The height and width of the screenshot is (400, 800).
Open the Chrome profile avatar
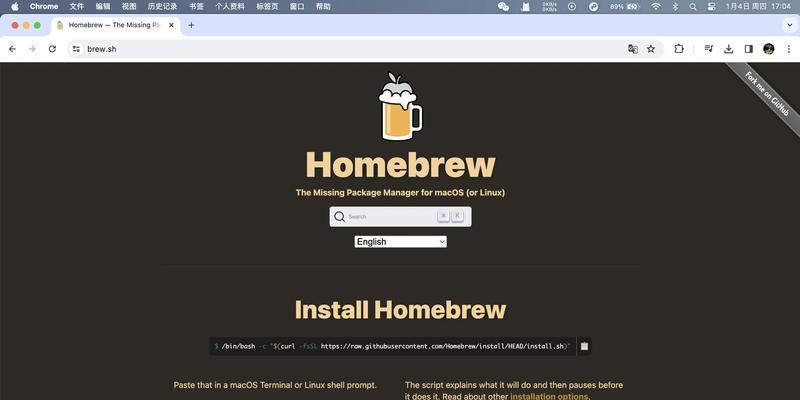[768, 49]
